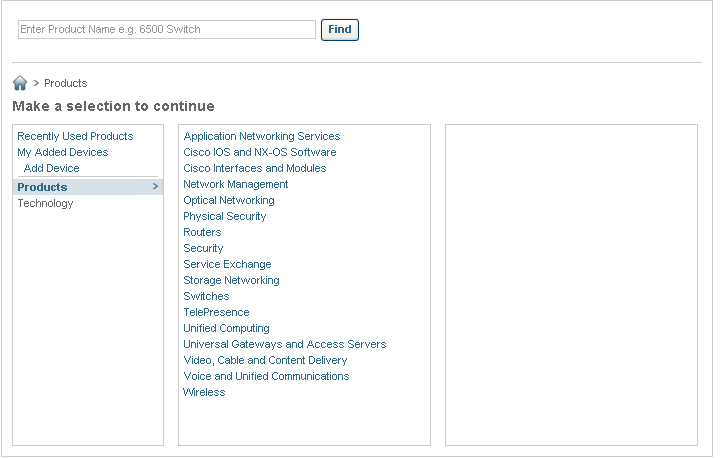Open the TelePresence category

pos(216,312)
